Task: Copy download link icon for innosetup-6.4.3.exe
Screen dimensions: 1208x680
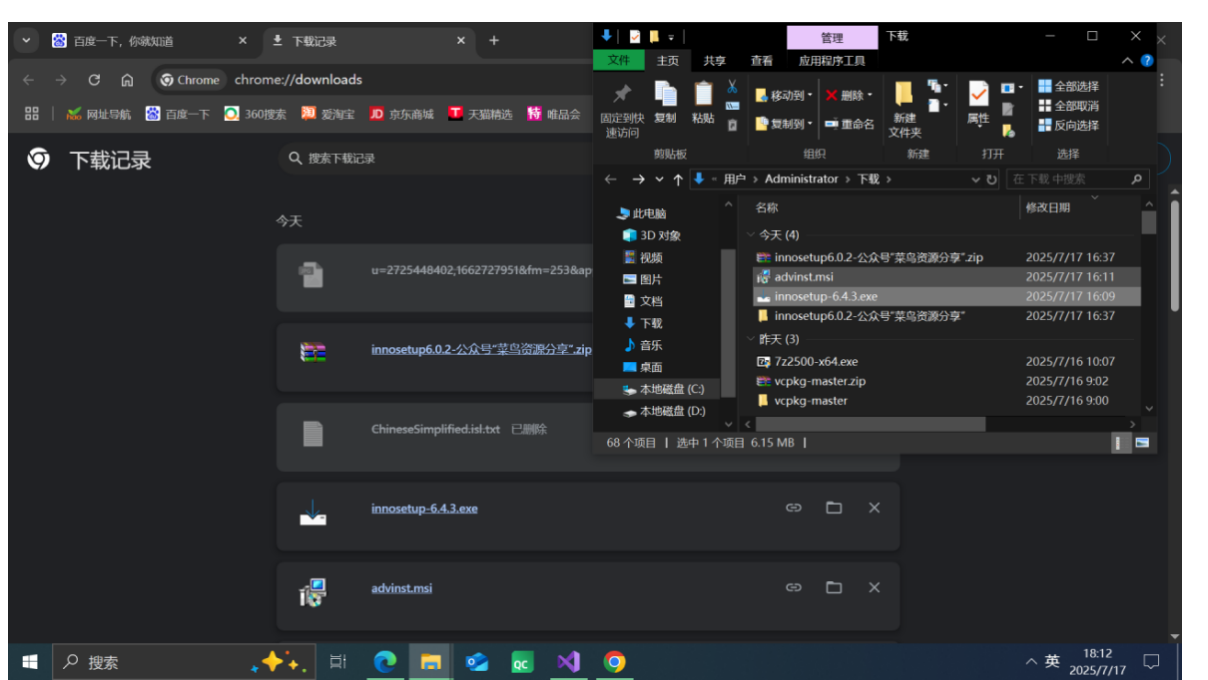Action: point(794,508)
